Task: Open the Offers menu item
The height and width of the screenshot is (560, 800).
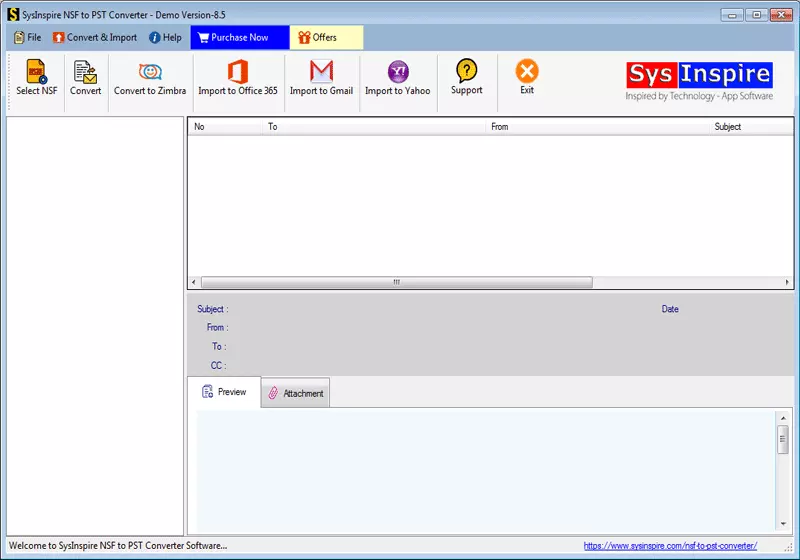Action: (x=326, y=37)
